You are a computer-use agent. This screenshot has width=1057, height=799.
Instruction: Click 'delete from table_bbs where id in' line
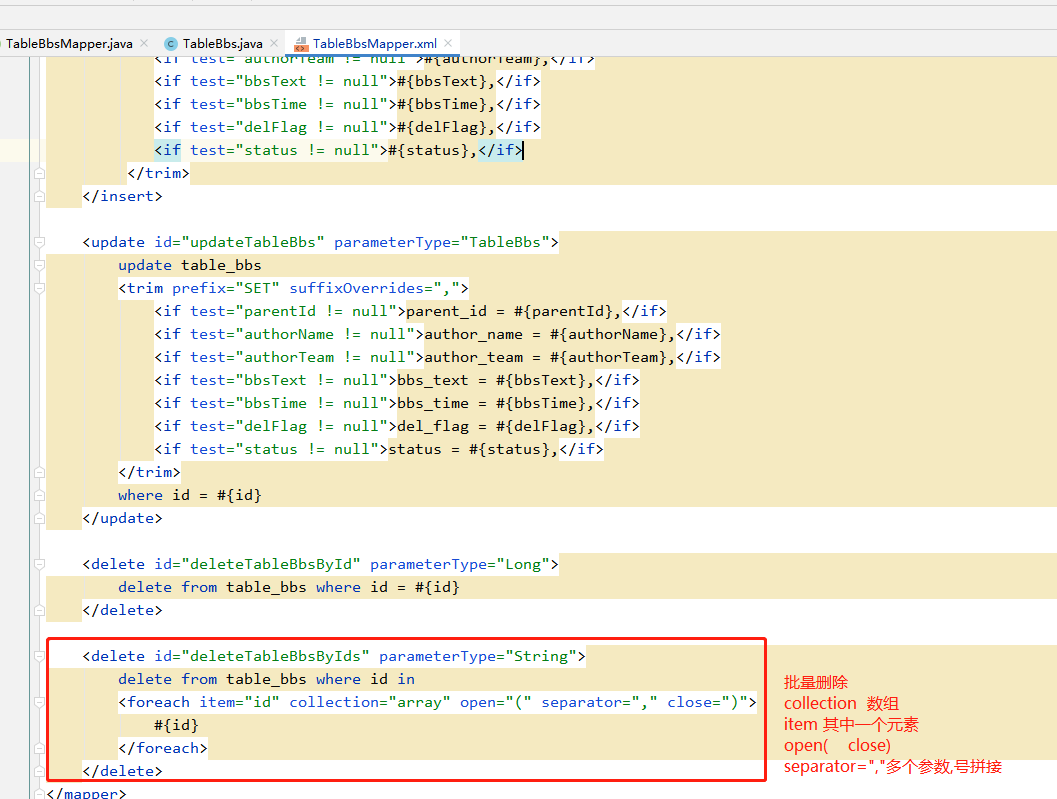[x=266, y=679]
